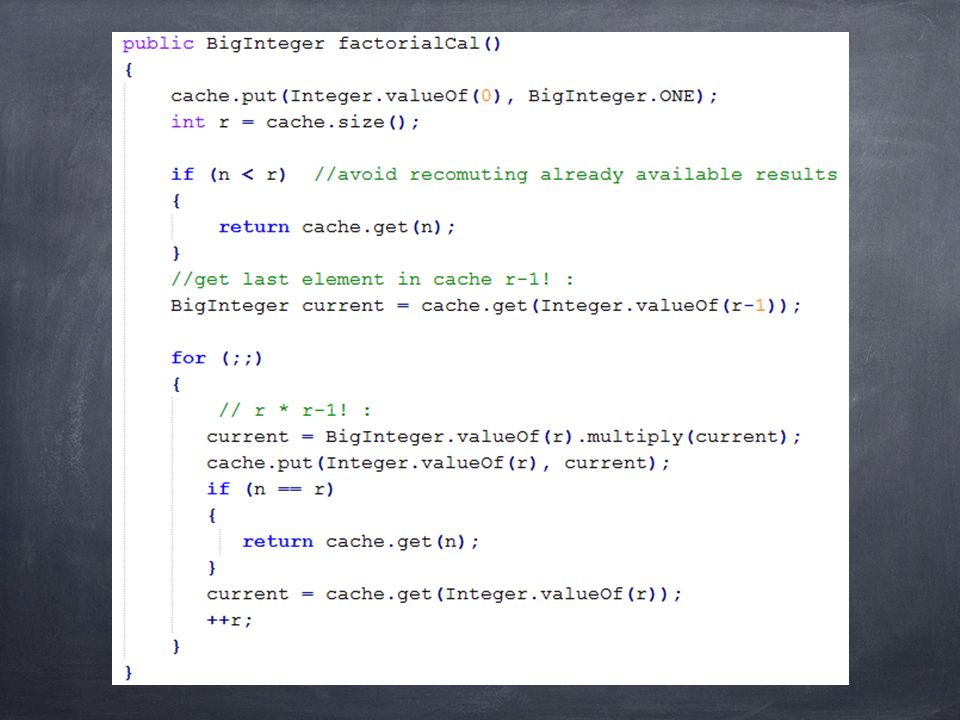
Task: Click the method's final closing brace
Action: (128, 673)
